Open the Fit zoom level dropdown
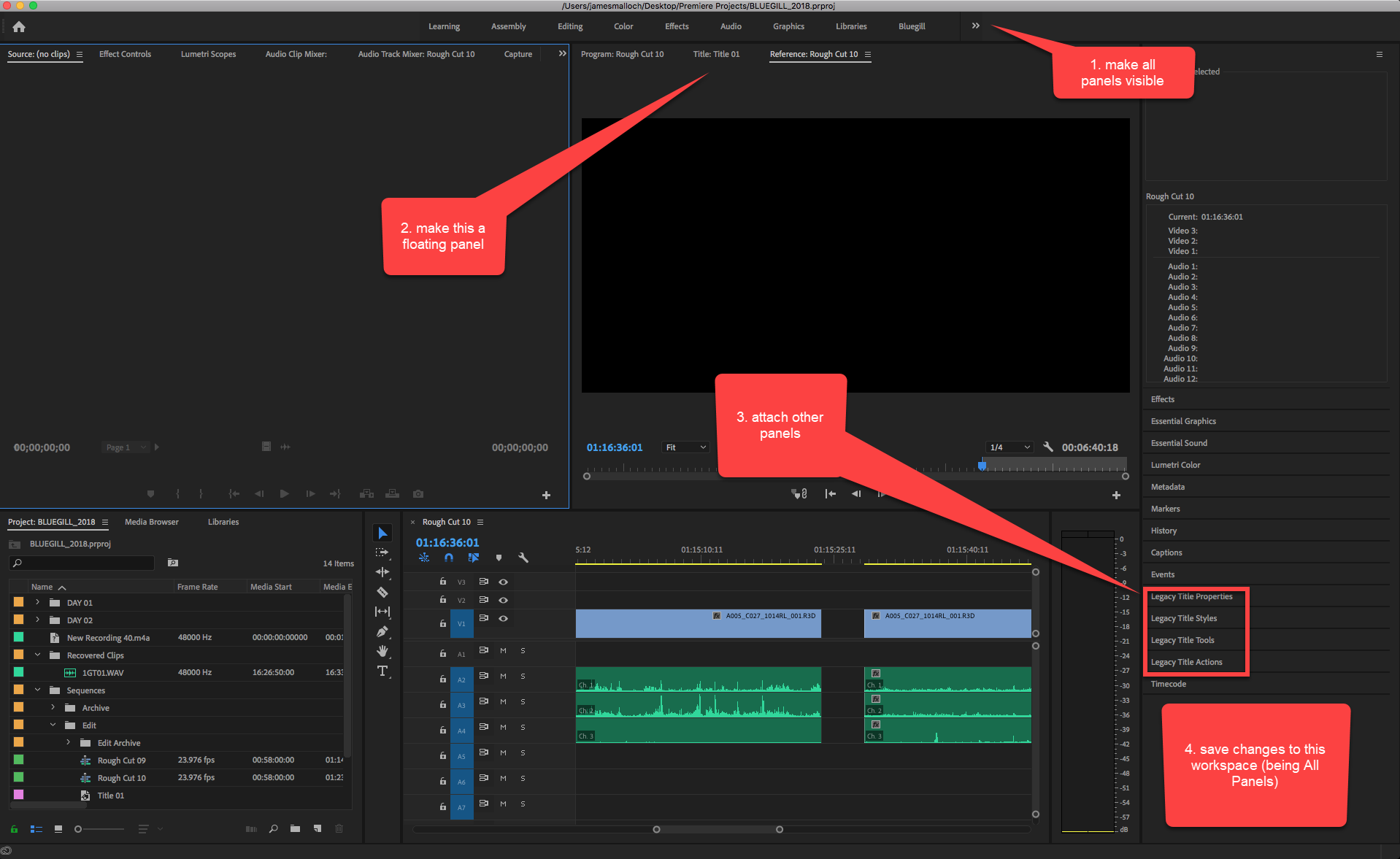This screenshot has width=1400, height=859. point(685,447)
